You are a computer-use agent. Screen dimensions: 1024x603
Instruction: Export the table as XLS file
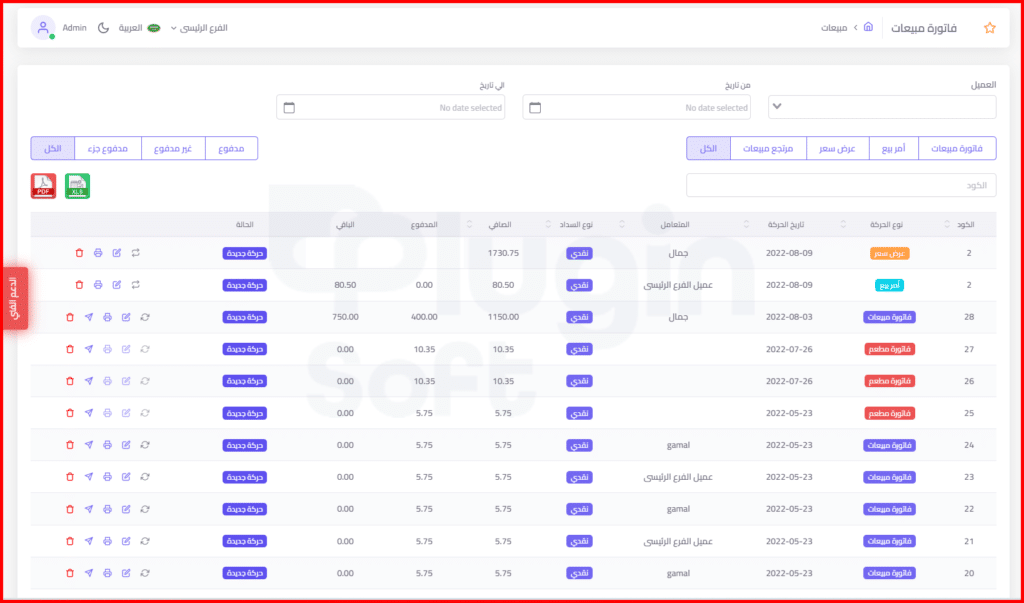point(78,186)
